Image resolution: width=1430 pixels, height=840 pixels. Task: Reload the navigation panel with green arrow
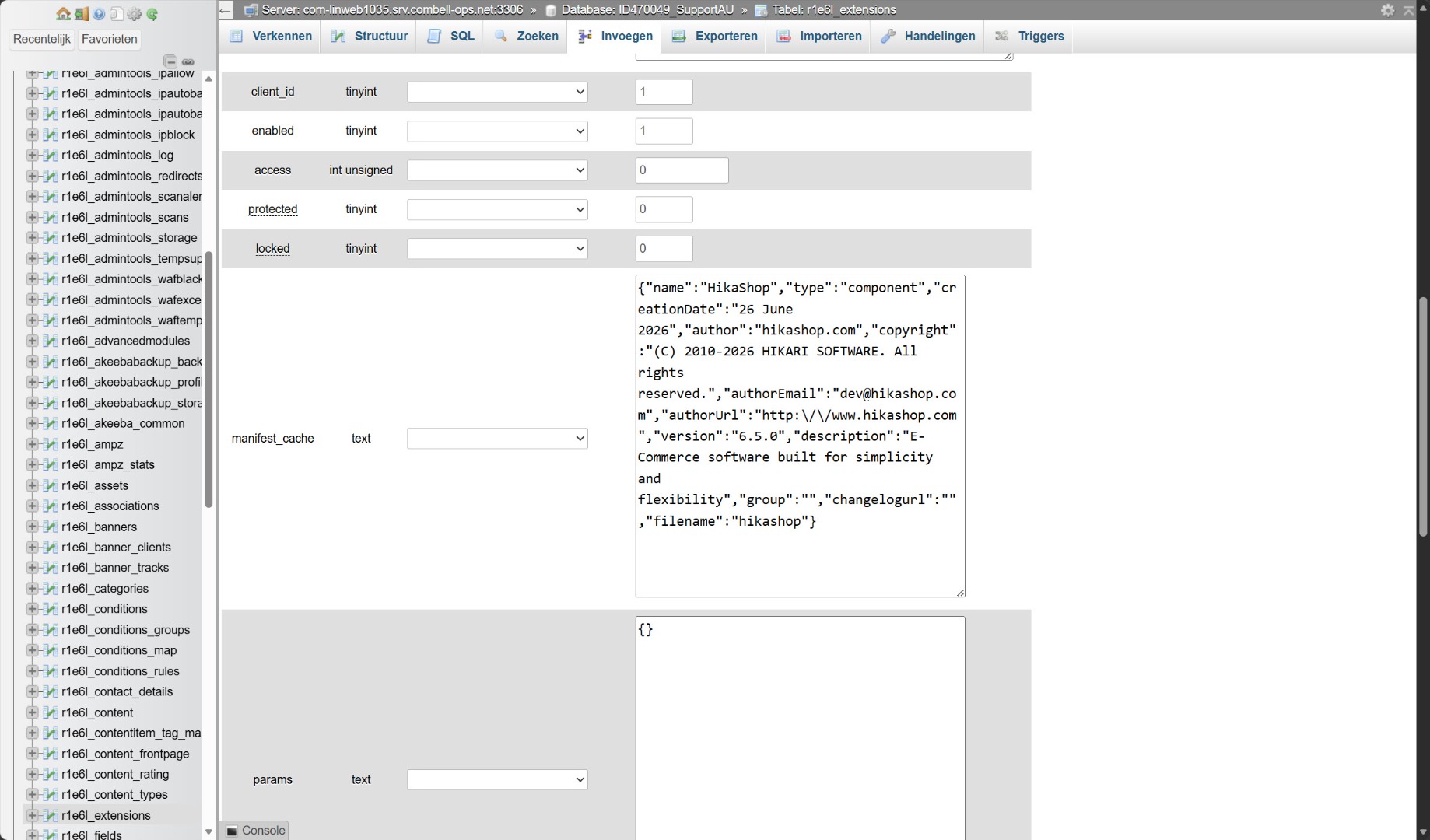[152, 14]
